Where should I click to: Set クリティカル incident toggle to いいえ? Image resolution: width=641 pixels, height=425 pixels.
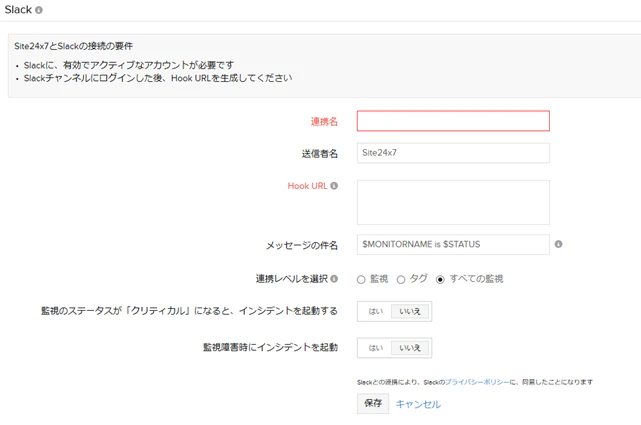pyautogui.click(x=410, y=311)
